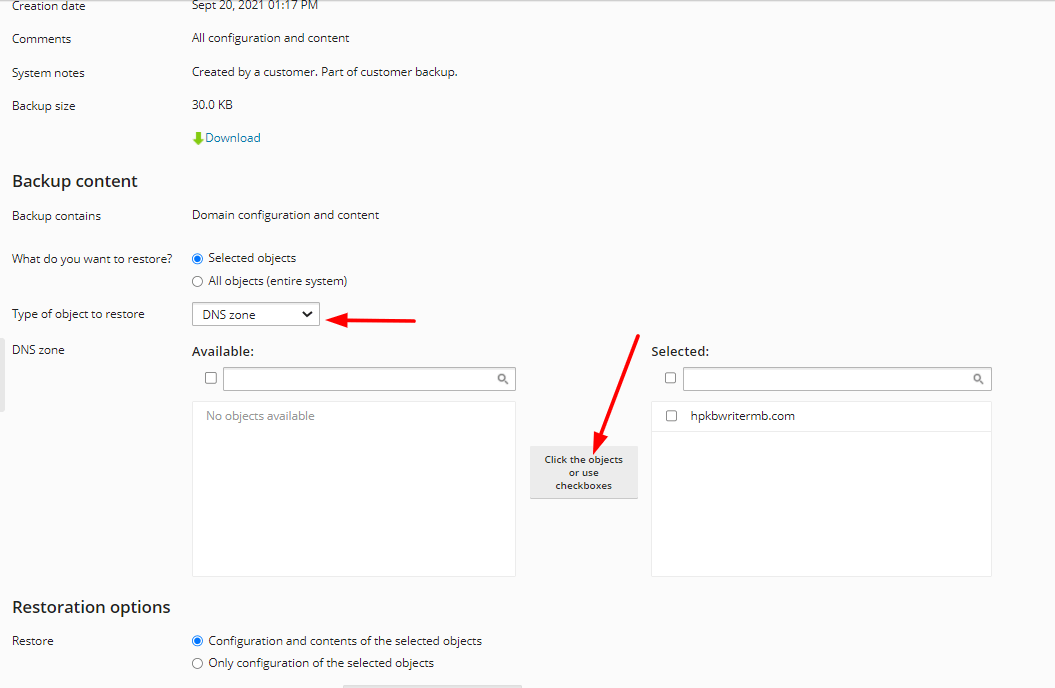Open the "Type of object to restore" dropdown
The image size is (1055, 688).
255,313
